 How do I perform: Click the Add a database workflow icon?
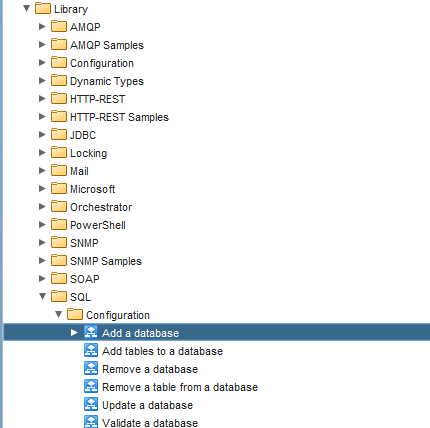[91, 332]
